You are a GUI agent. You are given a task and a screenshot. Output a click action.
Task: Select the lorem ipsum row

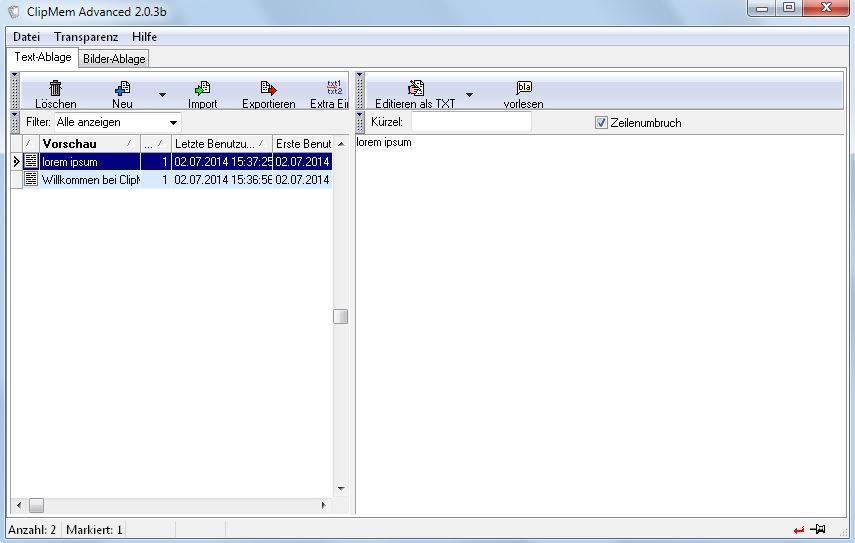171,162
